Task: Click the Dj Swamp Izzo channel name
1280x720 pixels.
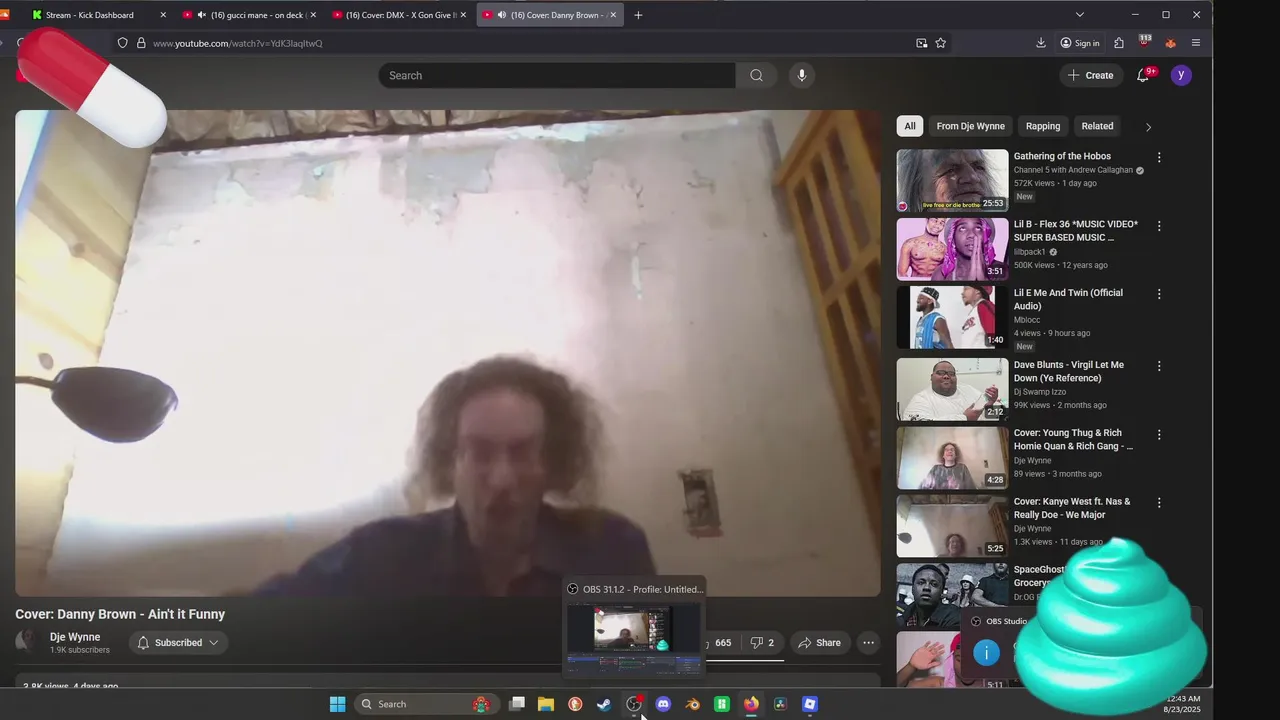Action: 1040,392
